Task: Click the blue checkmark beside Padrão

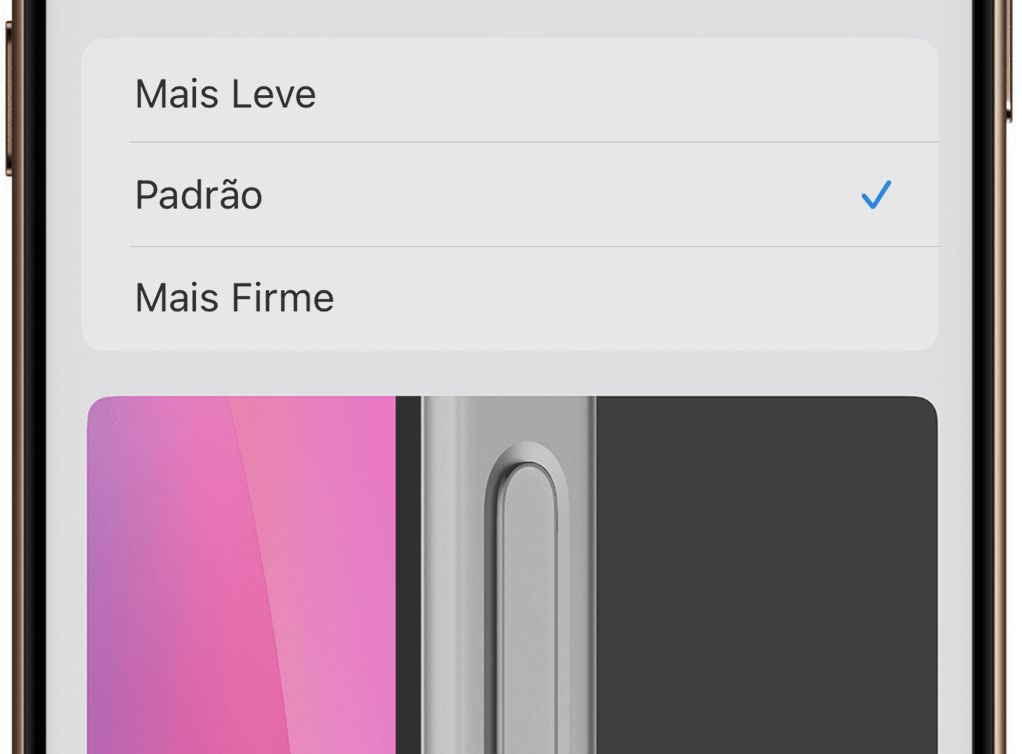Action: [x=876, y=194]
